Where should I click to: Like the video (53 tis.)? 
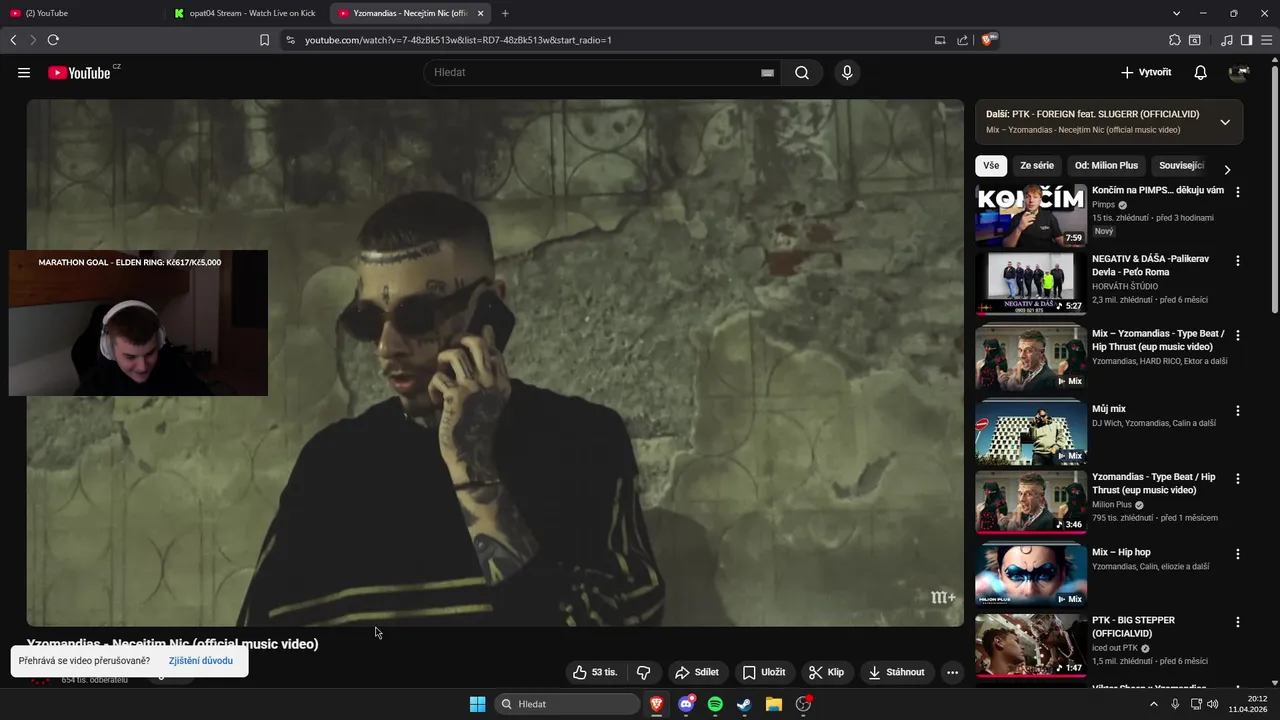(x=595, y=672)
